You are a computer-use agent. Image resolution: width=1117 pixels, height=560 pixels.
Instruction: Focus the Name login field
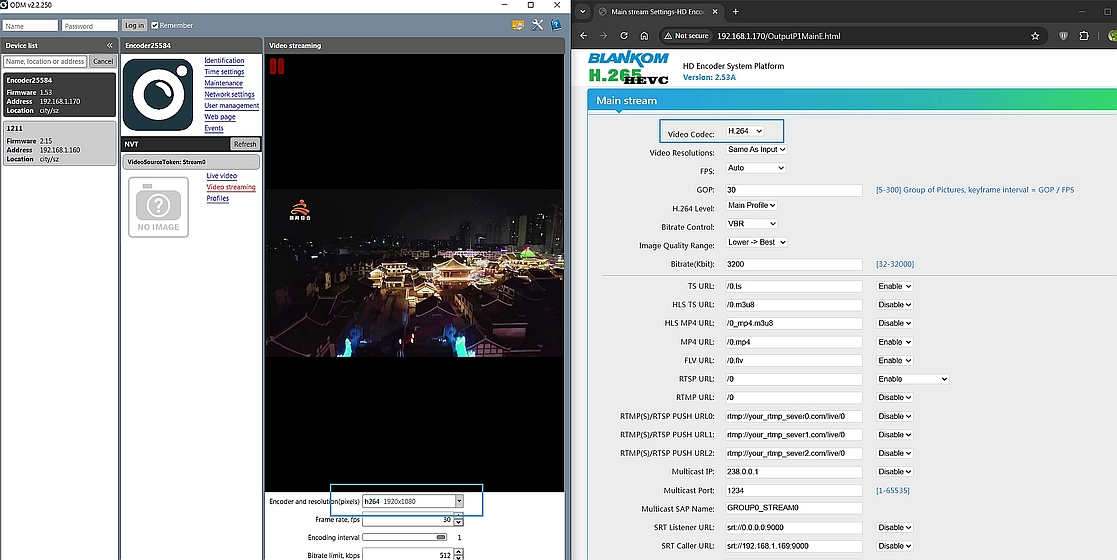coord(31,25)
